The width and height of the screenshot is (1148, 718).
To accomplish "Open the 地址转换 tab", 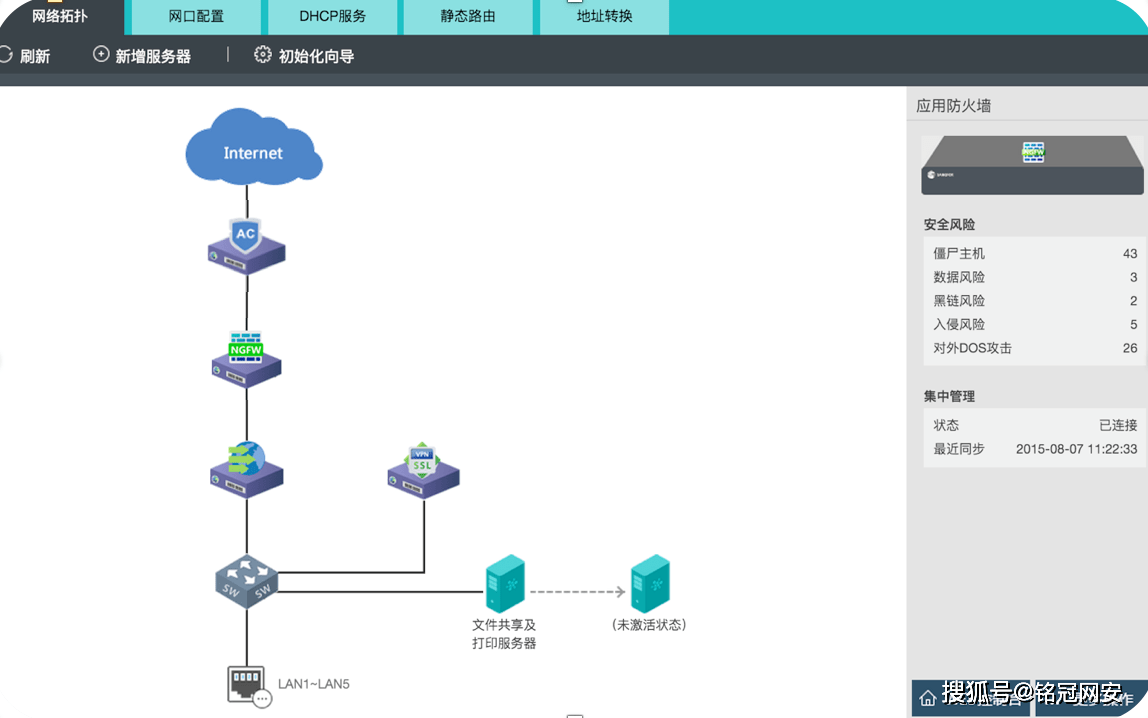I will (x=604, y=17).
